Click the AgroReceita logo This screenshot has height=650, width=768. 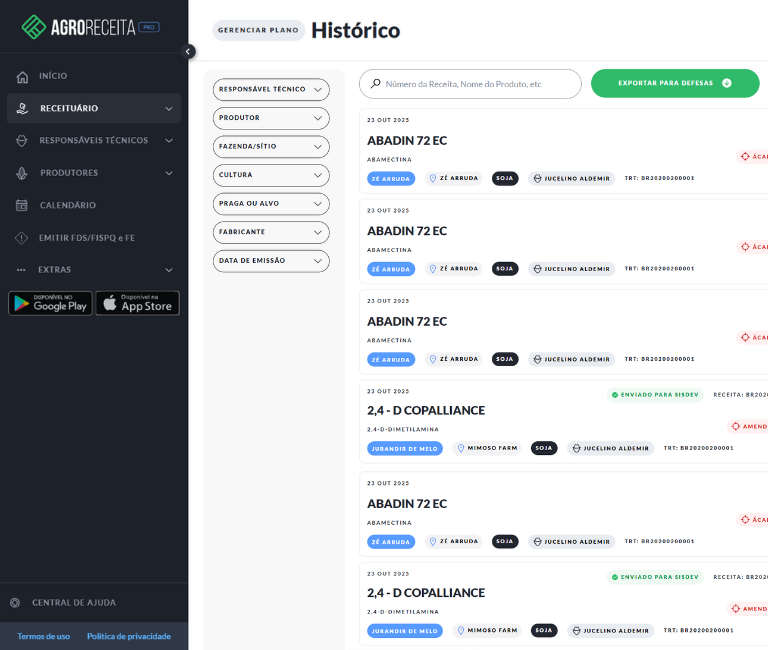click(x=90, y=27)
